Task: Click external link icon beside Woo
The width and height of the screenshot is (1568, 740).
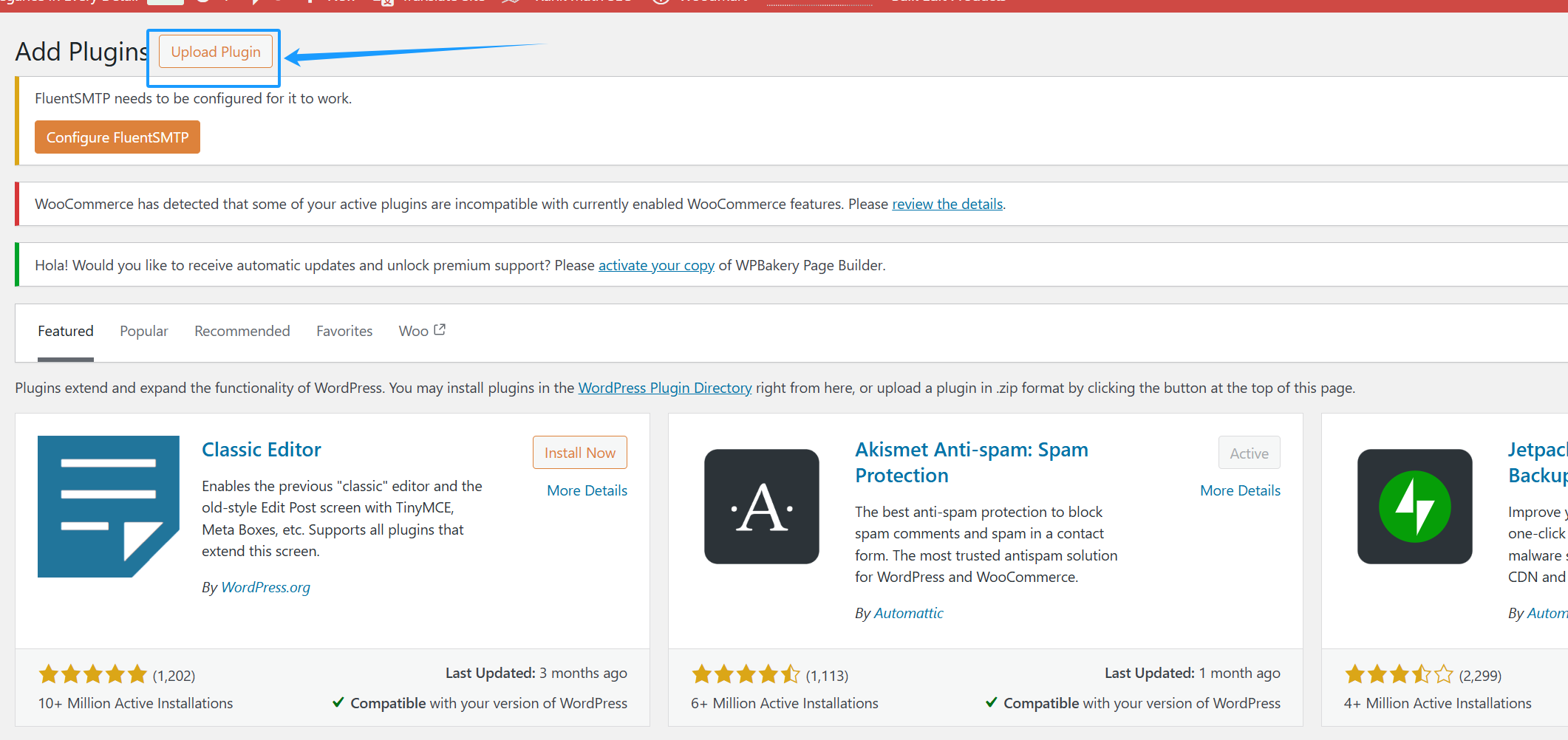Action: pyautogui.click(x=440, y=329)
